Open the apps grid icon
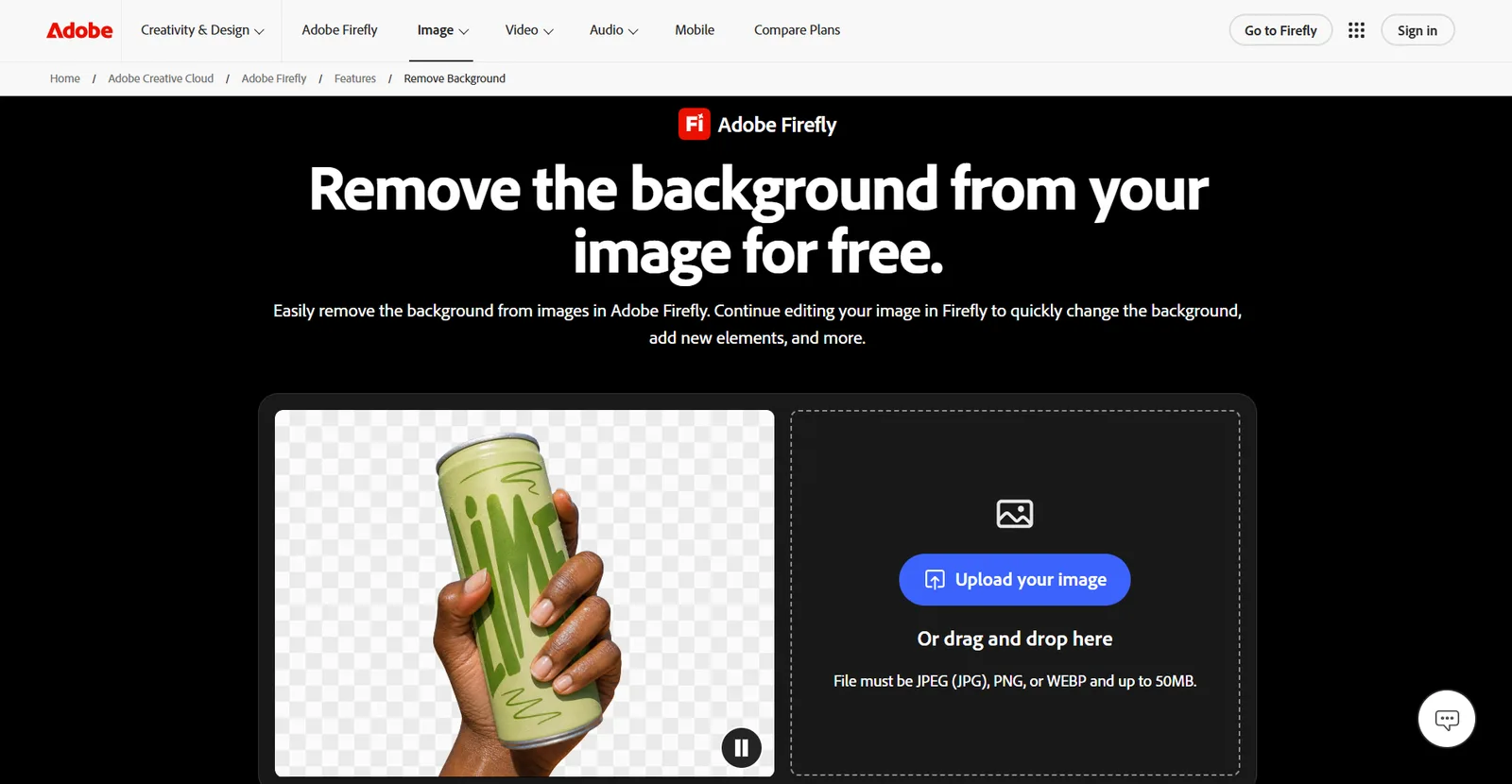 coord(1356,30)
